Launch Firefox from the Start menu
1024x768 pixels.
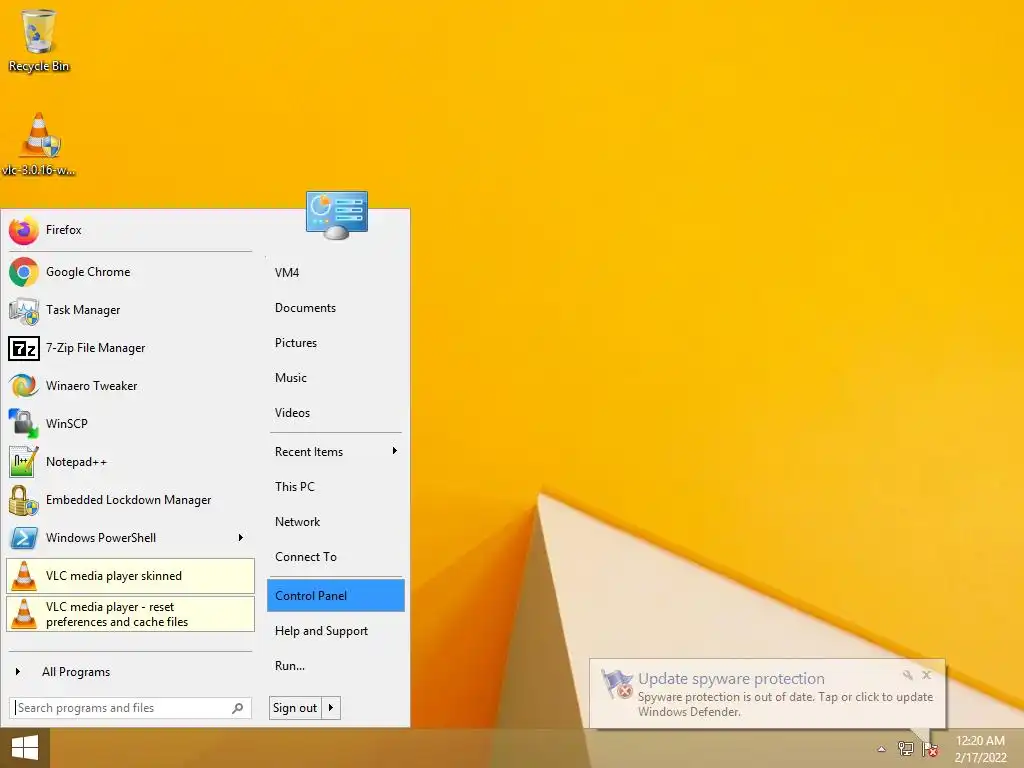tap(129, 230)
